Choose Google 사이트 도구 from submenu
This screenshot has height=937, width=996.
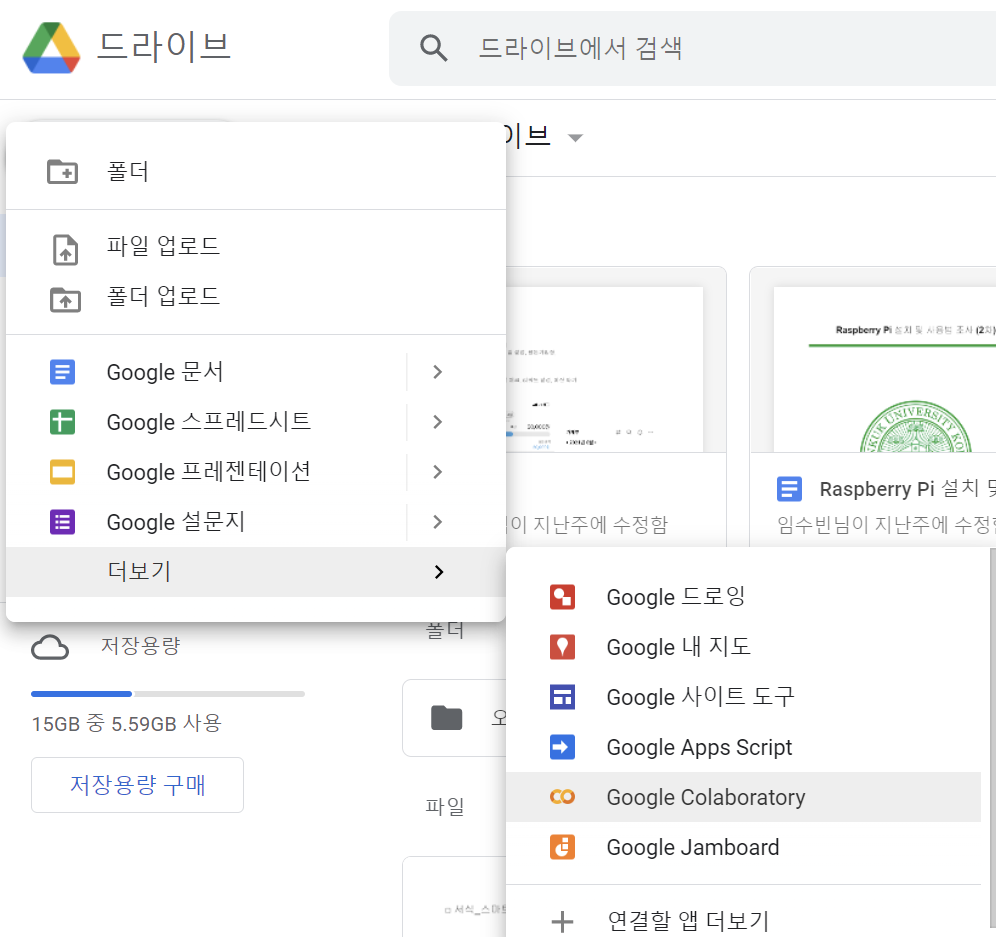(x=744, y=697)
